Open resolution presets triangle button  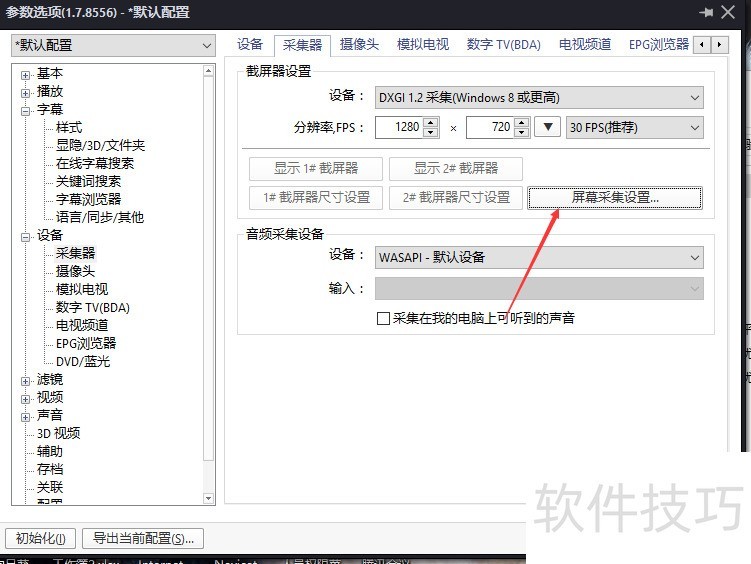coord(547,128)
